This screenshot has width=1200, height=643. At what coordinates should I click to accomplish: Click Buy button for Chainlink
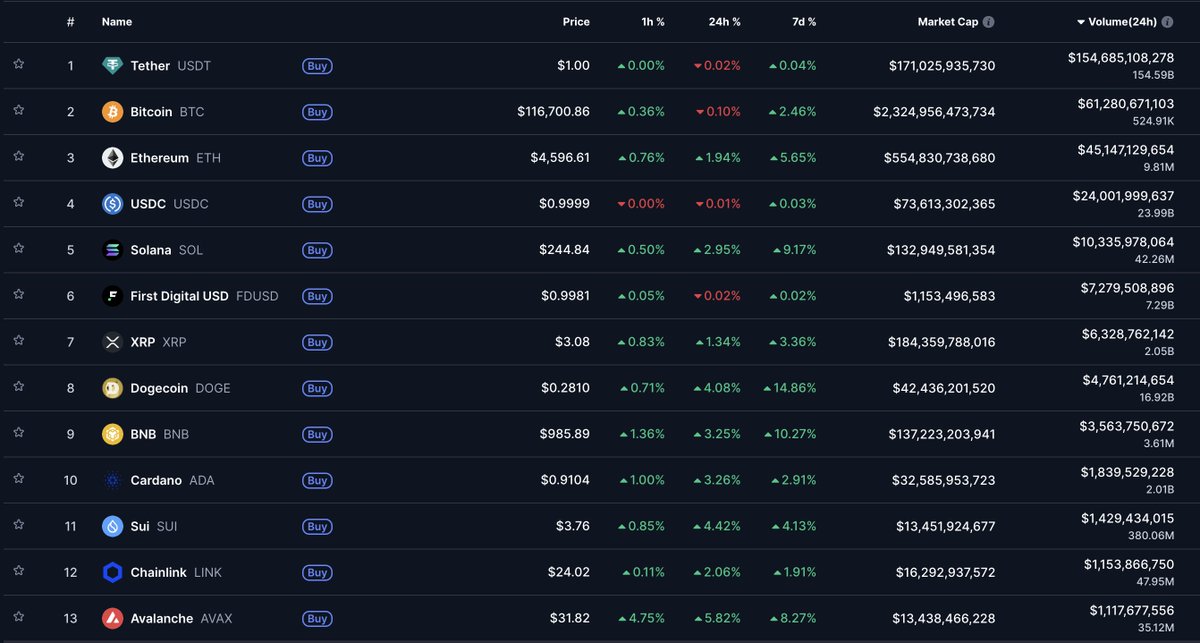coord(317,572)
